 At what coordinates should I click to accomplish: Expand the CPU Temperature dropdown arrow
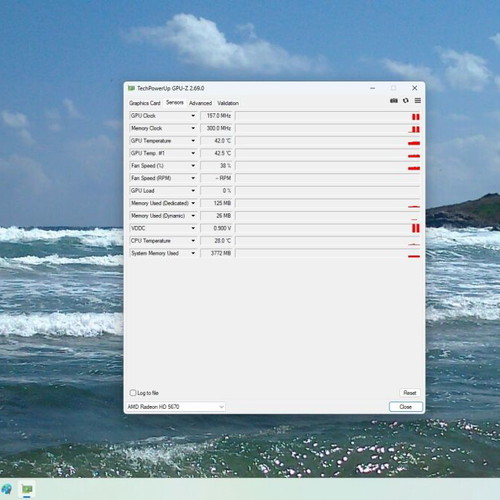(193, 241)
